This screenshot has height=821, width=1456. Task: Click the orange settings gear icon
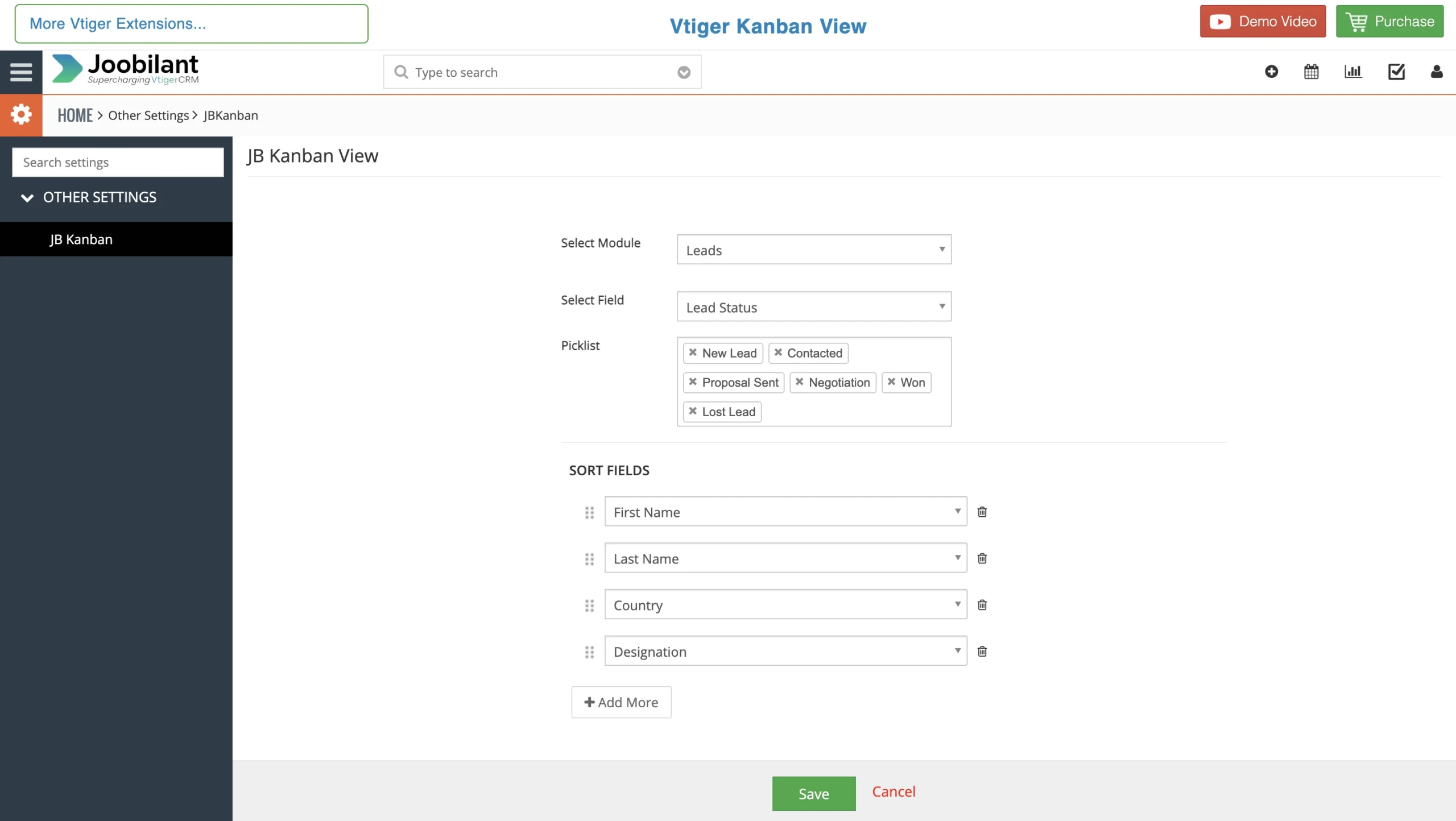coord(21,115)
